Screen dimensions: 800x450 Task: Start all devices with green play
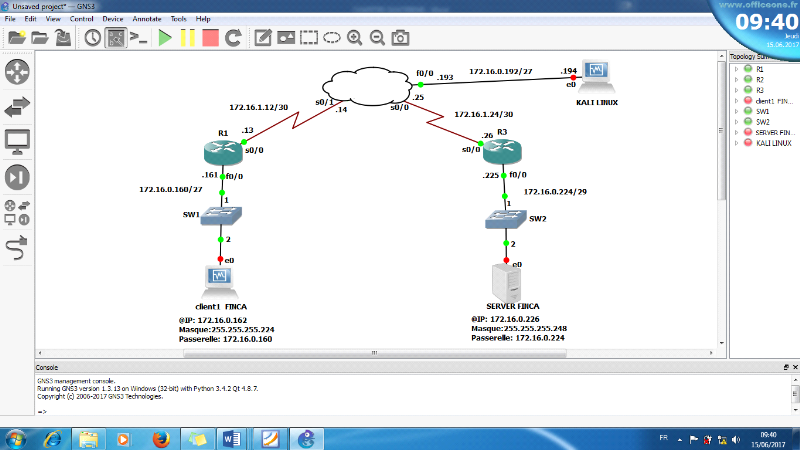(x=165, y=38)
